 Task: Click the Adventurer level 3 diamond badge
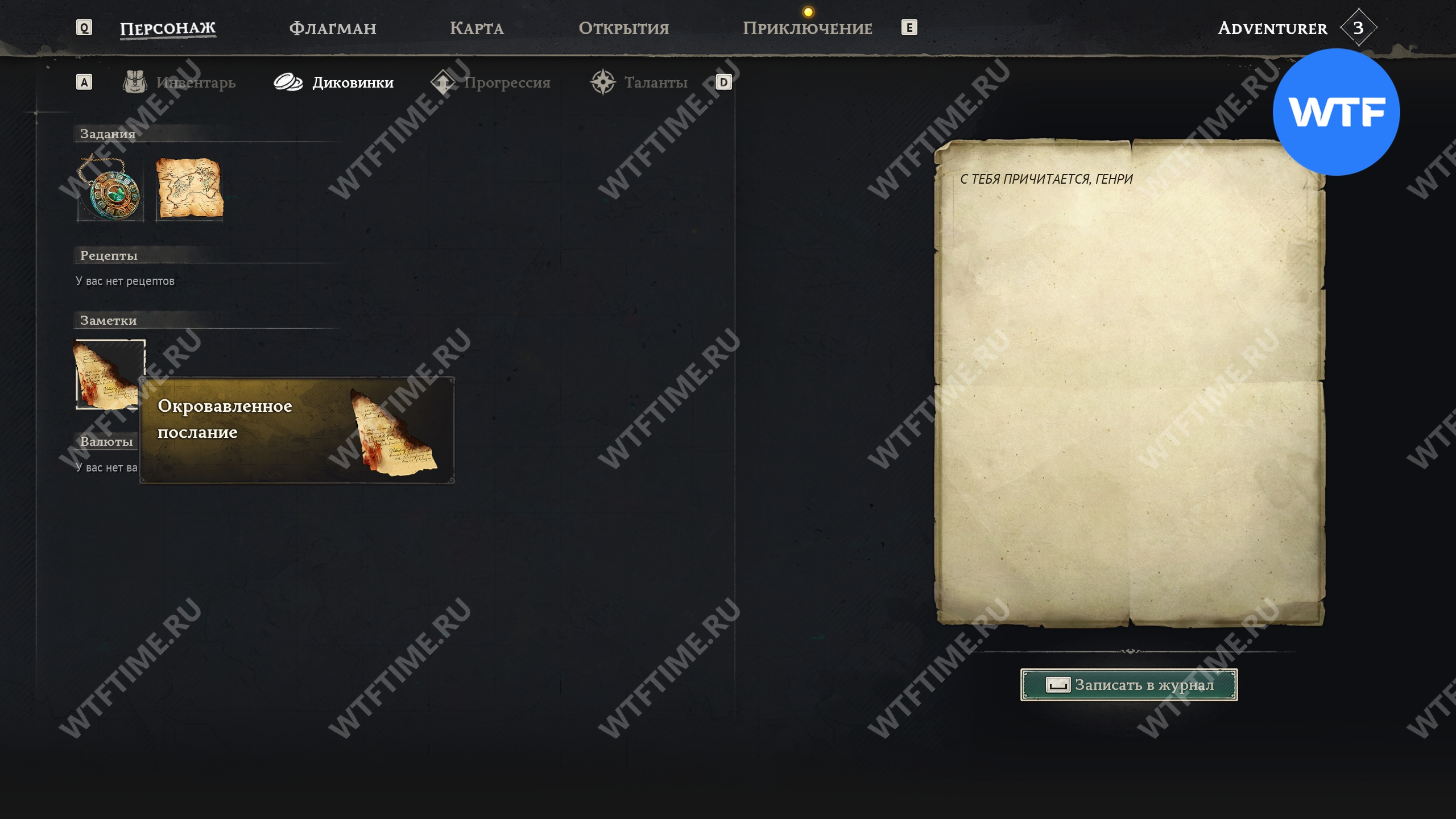1358,27
